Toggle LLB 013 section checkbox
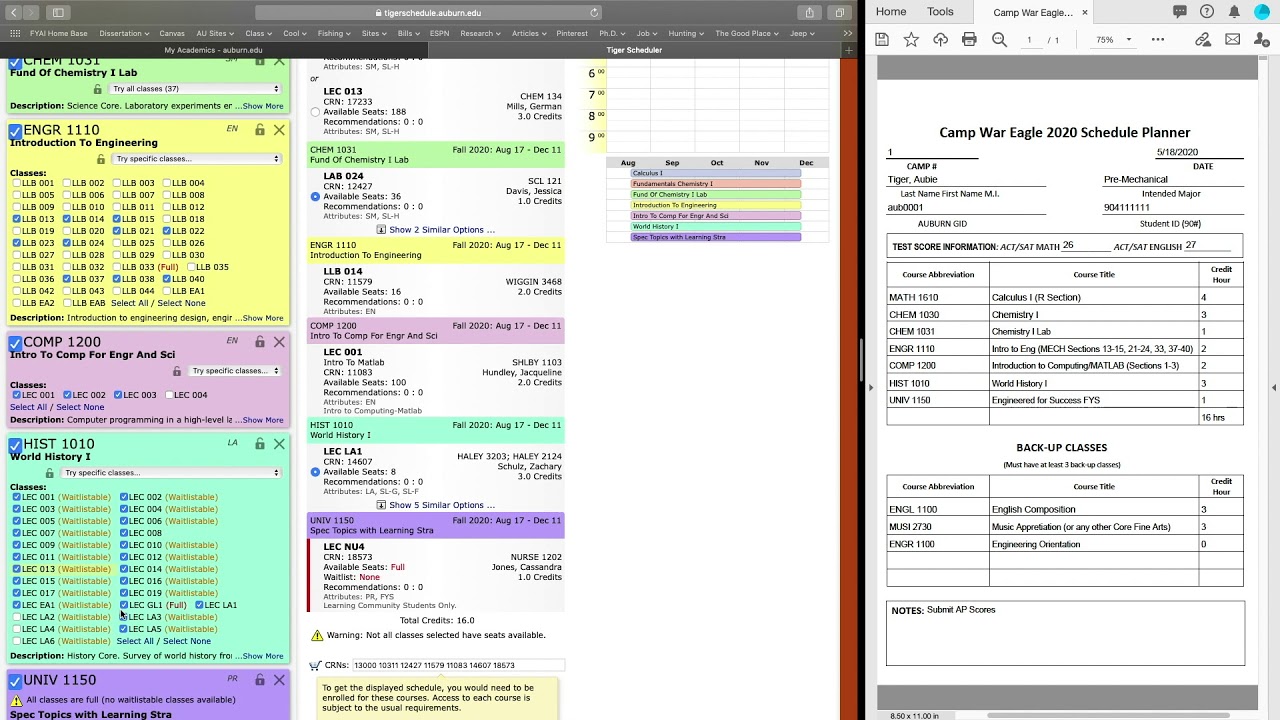The image size is (1280, 720). [x=16, y=219]
